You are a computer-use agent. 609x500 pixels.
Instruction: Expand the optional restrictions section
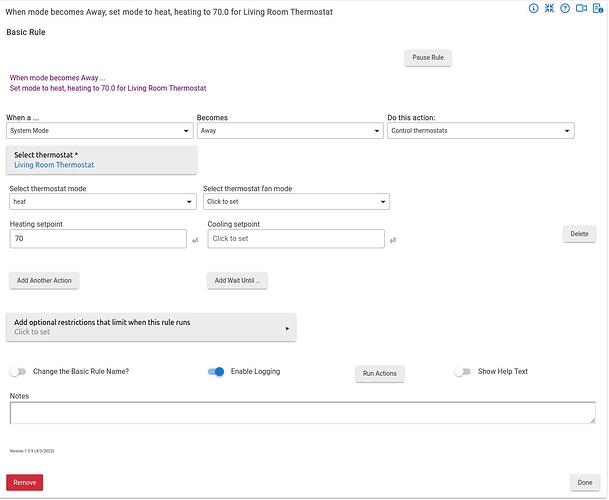click(151, 328)
